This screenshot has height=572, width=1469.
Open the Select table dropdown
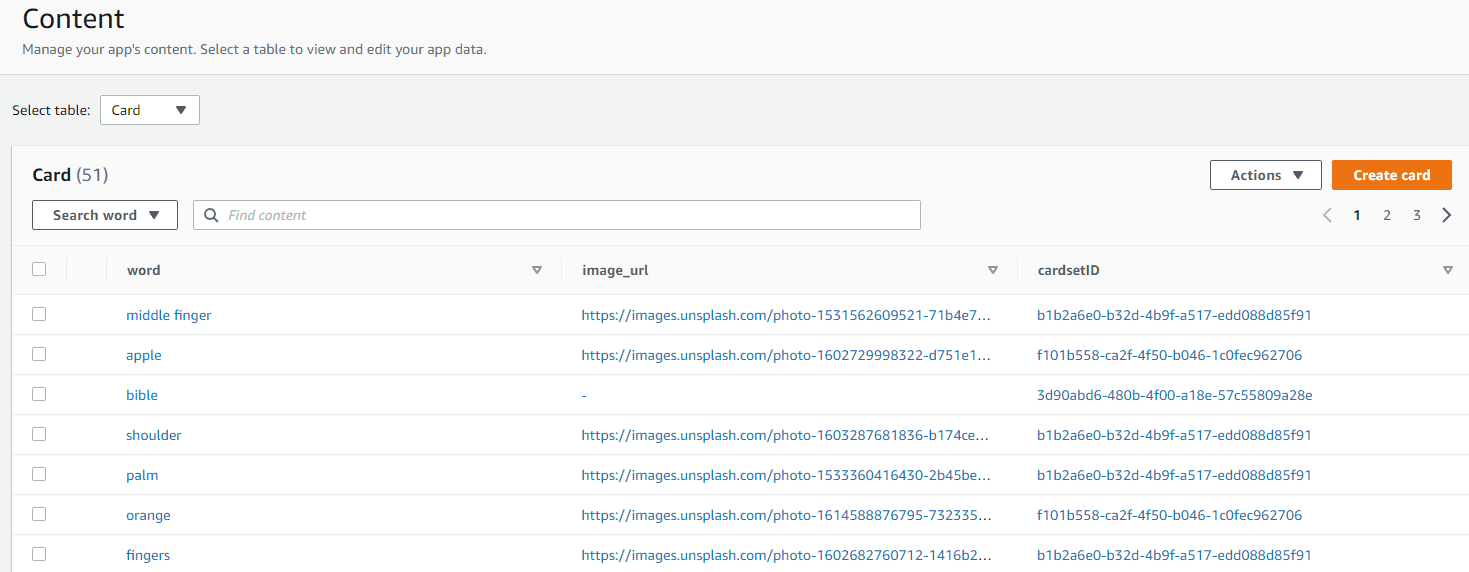tap(150, 110)
